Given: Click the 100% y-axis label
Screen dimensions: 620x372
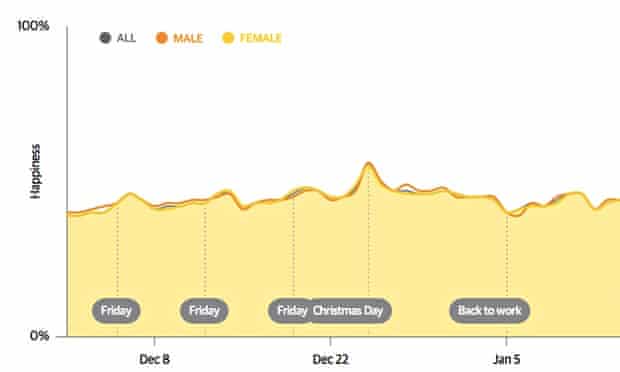Looking at the screenshot, I should click(32, 26).
